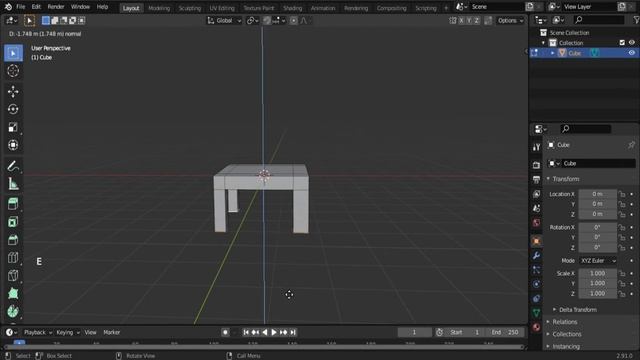Open the Playback dropdown in timeline
This screenshot has width=640, height=360.
(38, 332)
